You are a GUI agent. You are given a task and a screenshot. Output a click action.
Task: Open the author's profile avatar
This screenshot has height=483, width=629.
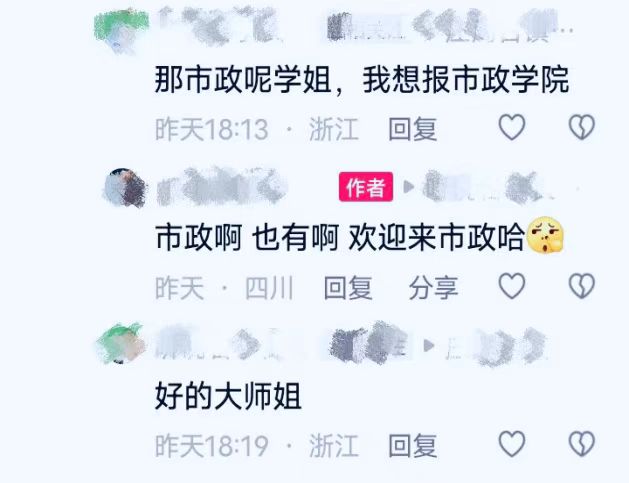[x=125, y=188]
